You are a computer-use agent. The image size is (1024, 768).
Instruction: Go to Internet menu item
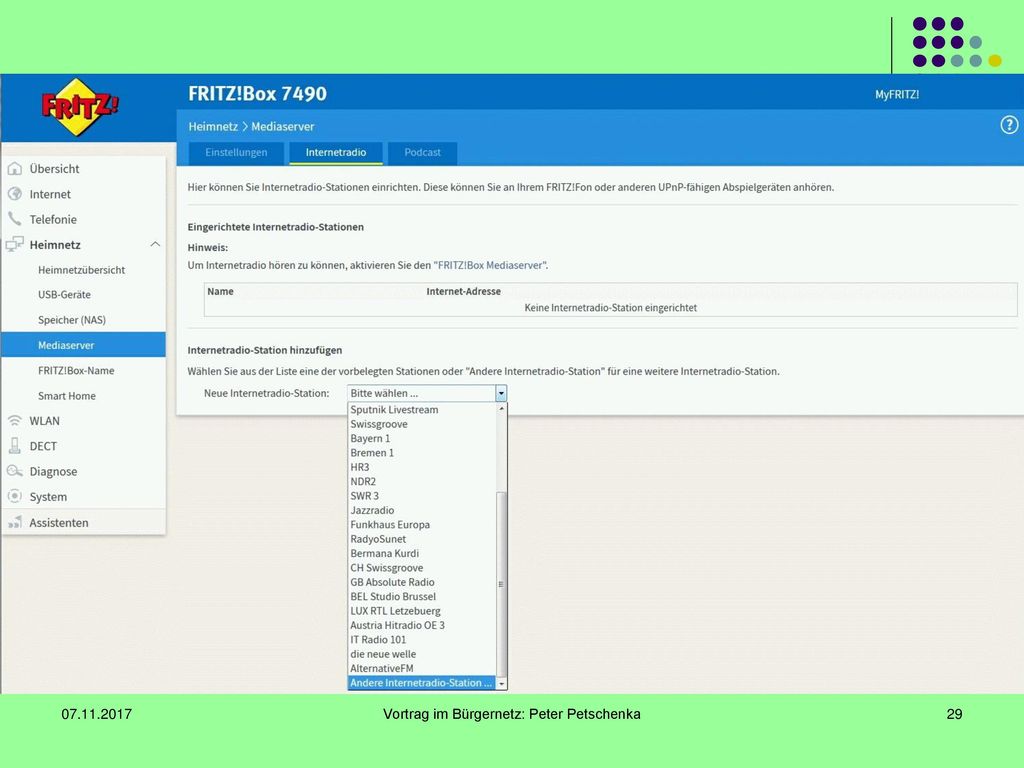(50, 194)
